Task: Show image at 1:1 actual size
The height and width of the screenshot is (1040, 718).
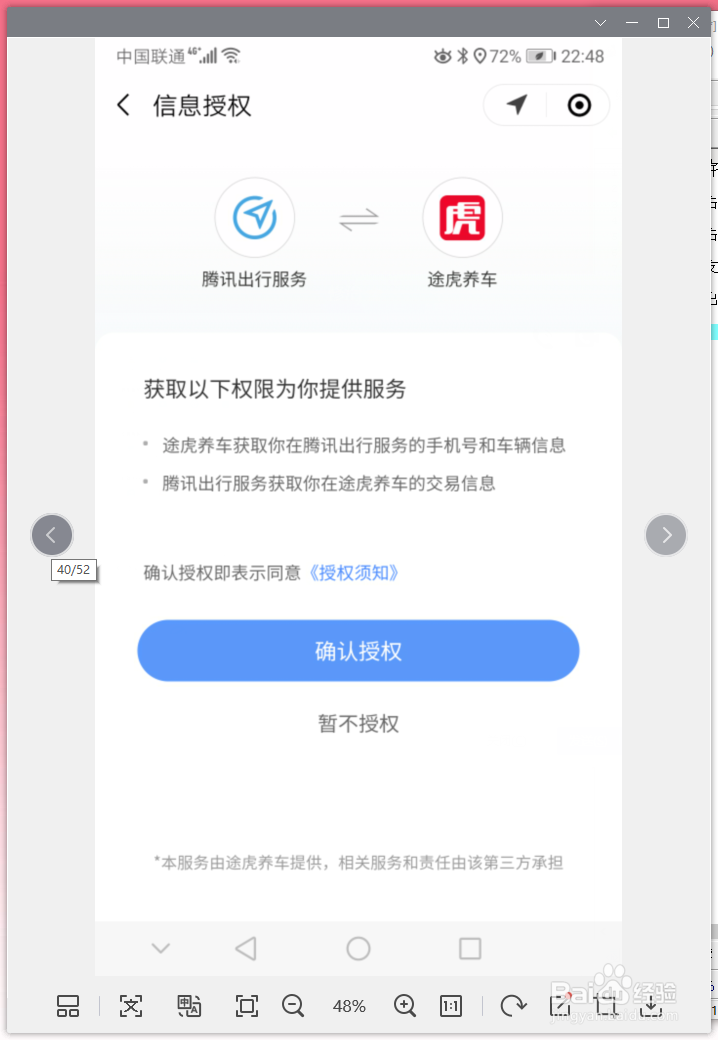Action: (x=451, y=1006)
